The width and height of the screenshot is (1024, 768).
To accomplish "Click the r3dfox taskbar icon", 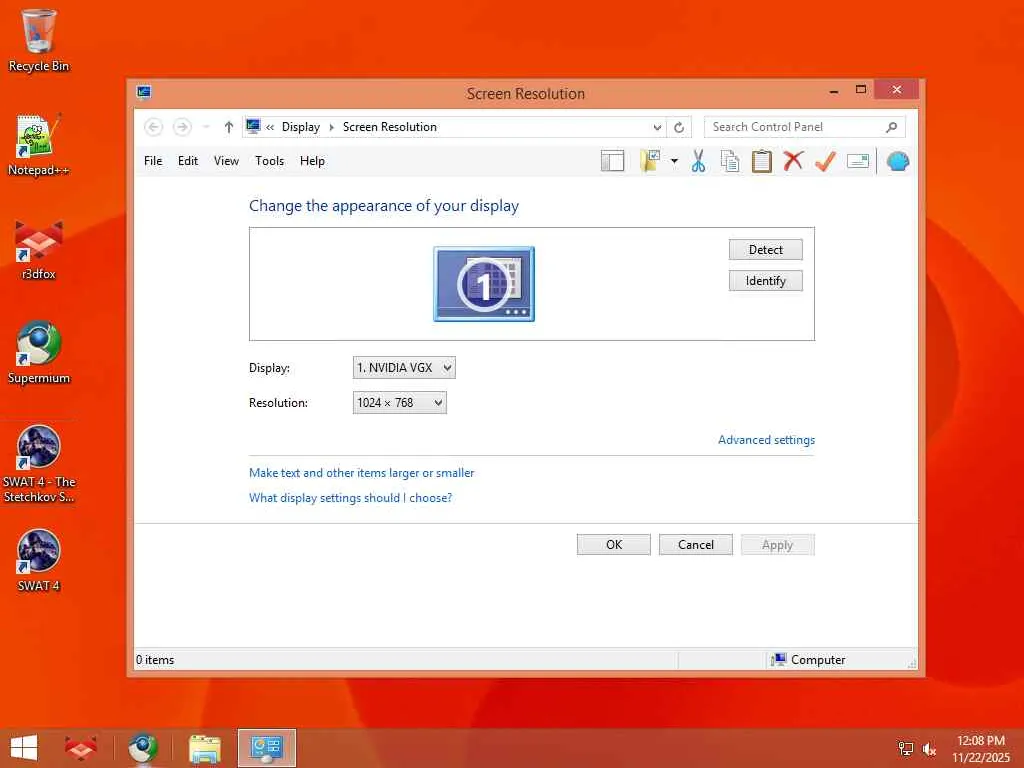I will [81, 748].
